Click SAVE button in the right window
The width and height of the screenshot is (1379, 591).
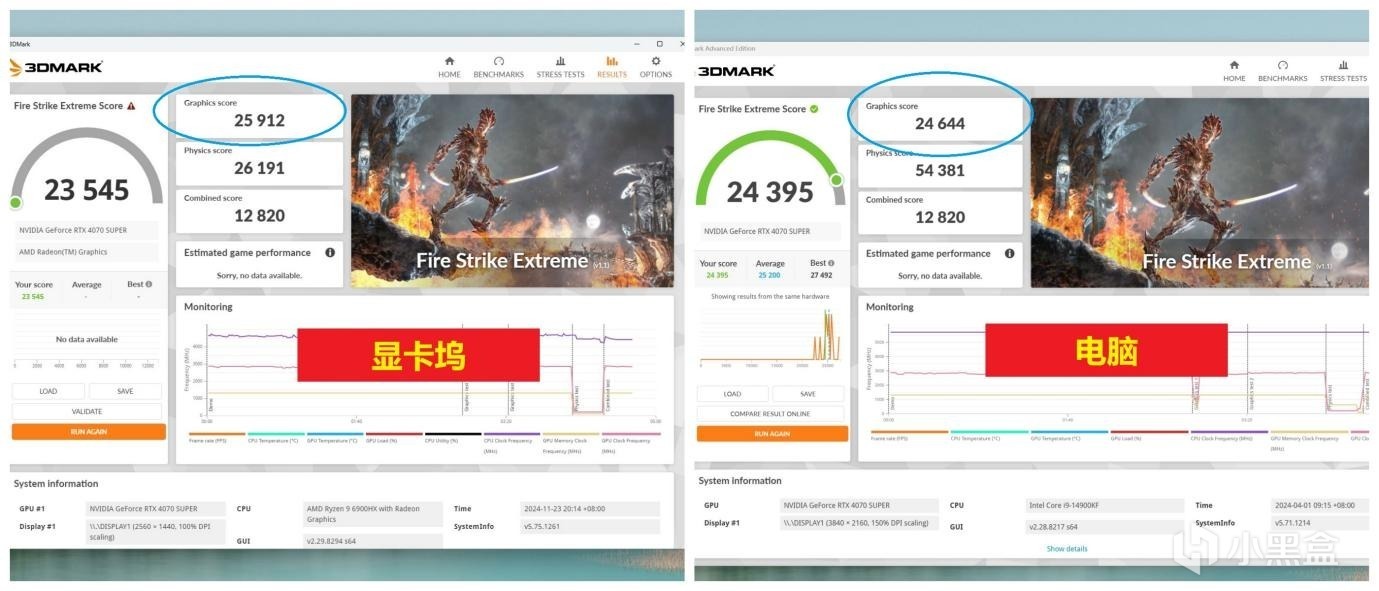click(808, 394)
